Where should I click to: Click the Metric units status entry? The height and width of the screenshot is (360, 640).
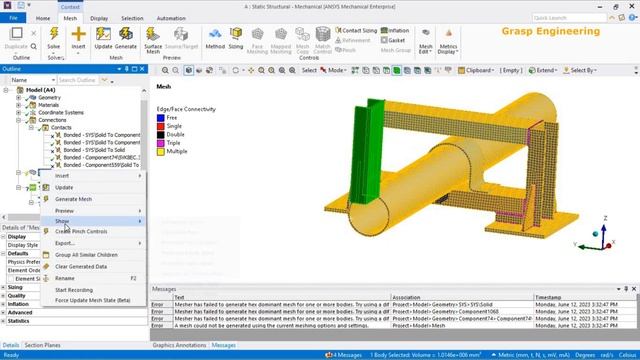click(531, 355)
